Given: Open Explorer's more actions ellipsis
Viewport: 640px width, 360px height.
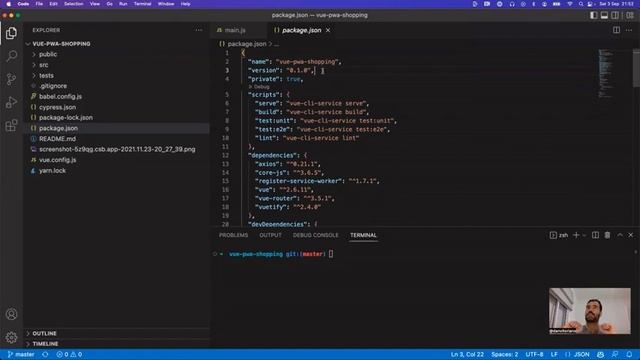Looking at the screenshot, I should pyautogui.click(x=199, y=30).
